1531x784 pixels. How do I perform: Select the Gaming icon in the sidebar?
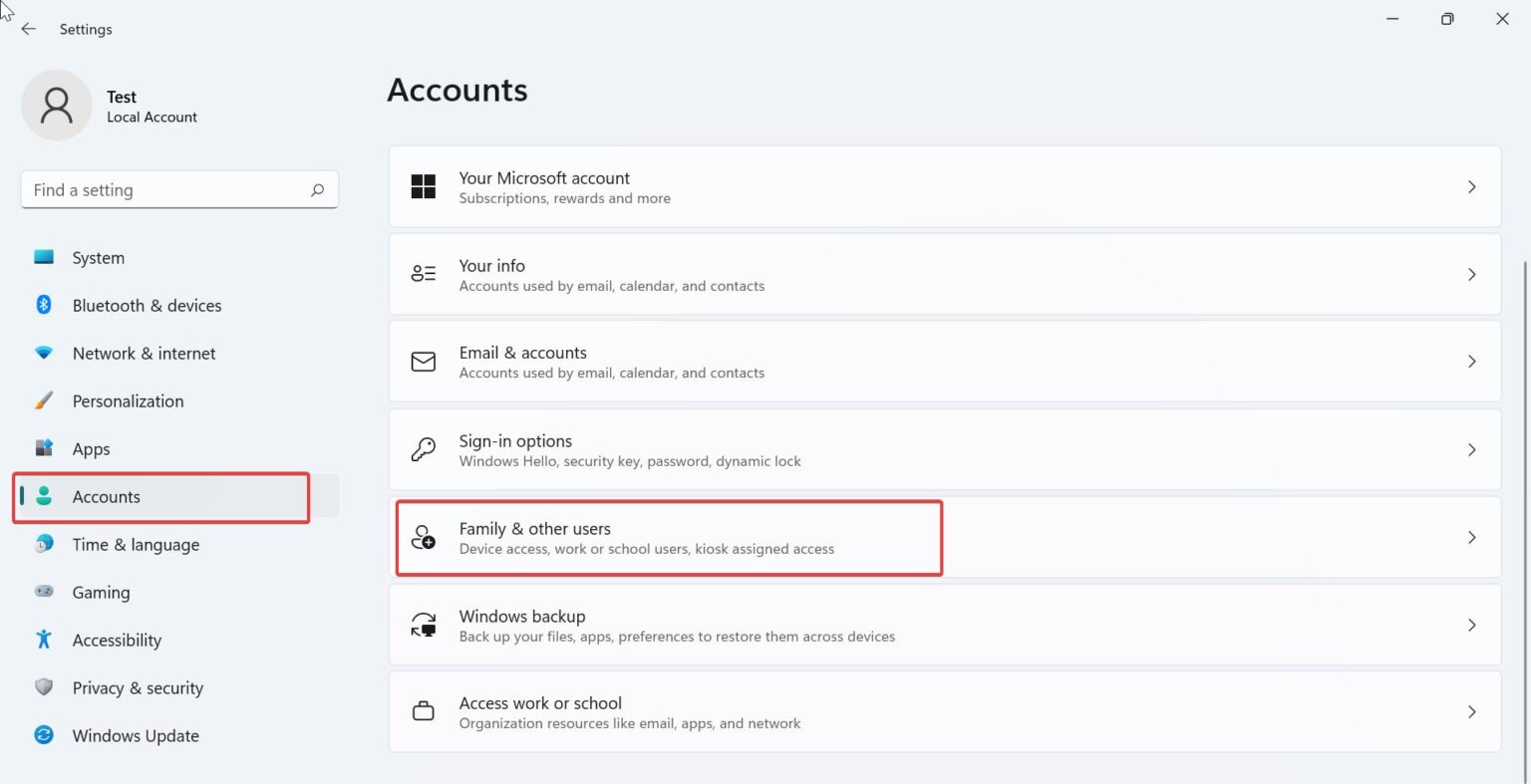coord(45,592)
